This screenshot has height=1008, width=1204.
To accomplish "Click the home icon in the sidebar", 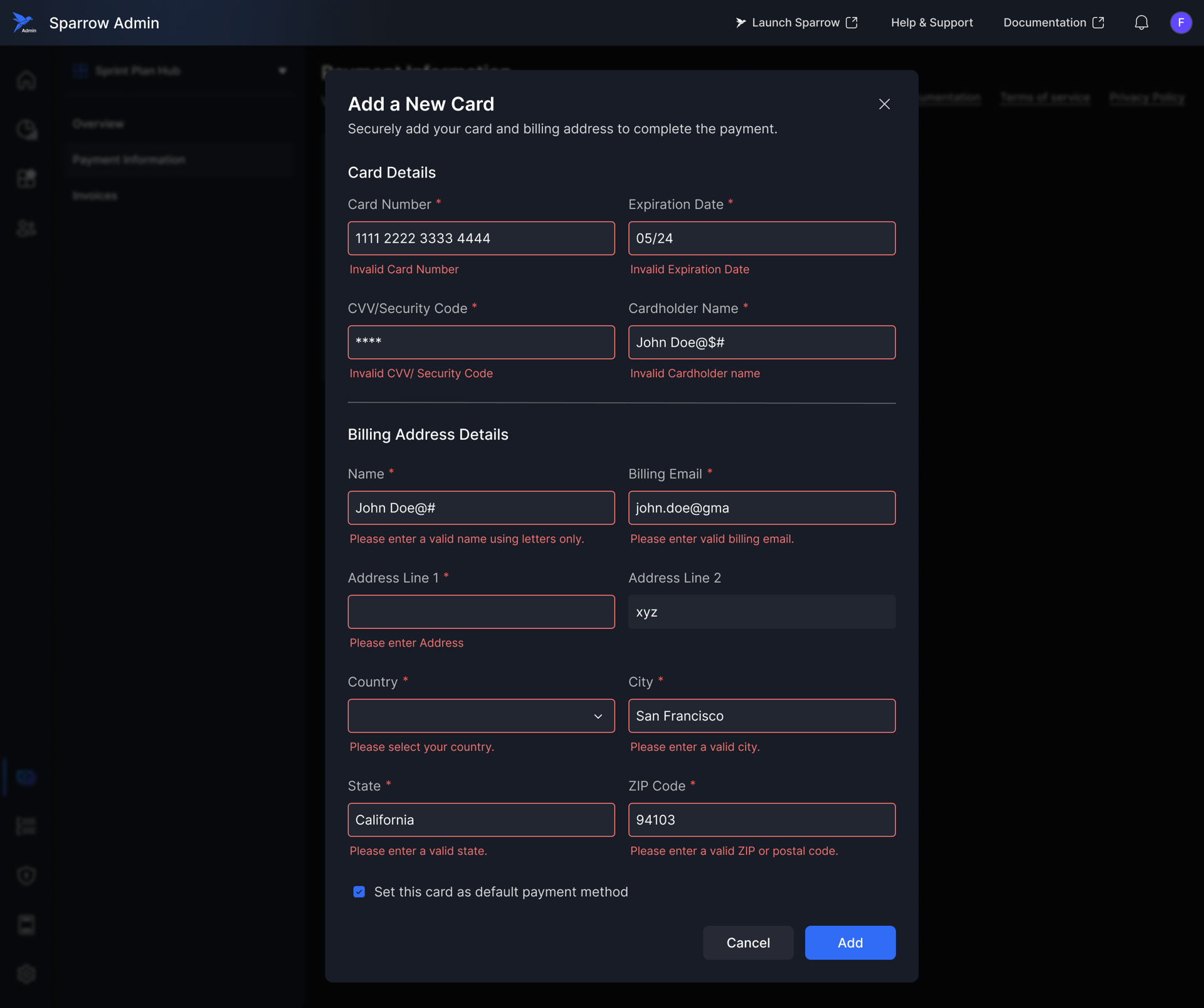I will pos(26,80).
